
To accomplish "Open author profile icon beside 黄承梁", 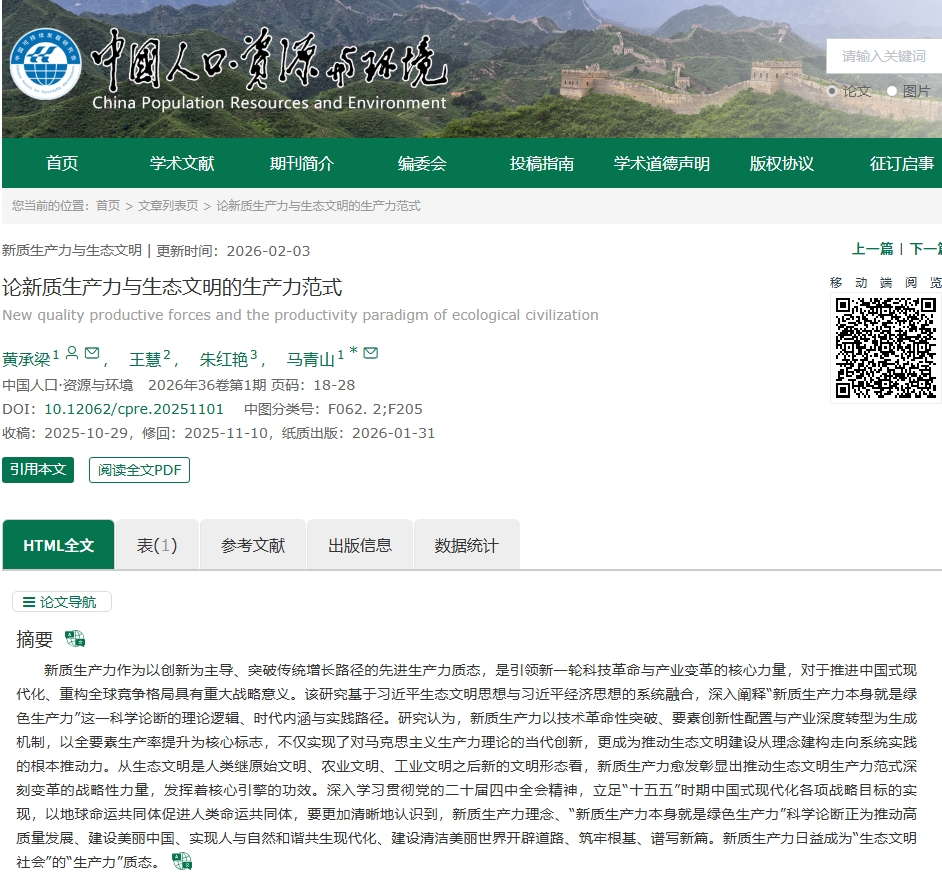I will (x=72, y=353).
